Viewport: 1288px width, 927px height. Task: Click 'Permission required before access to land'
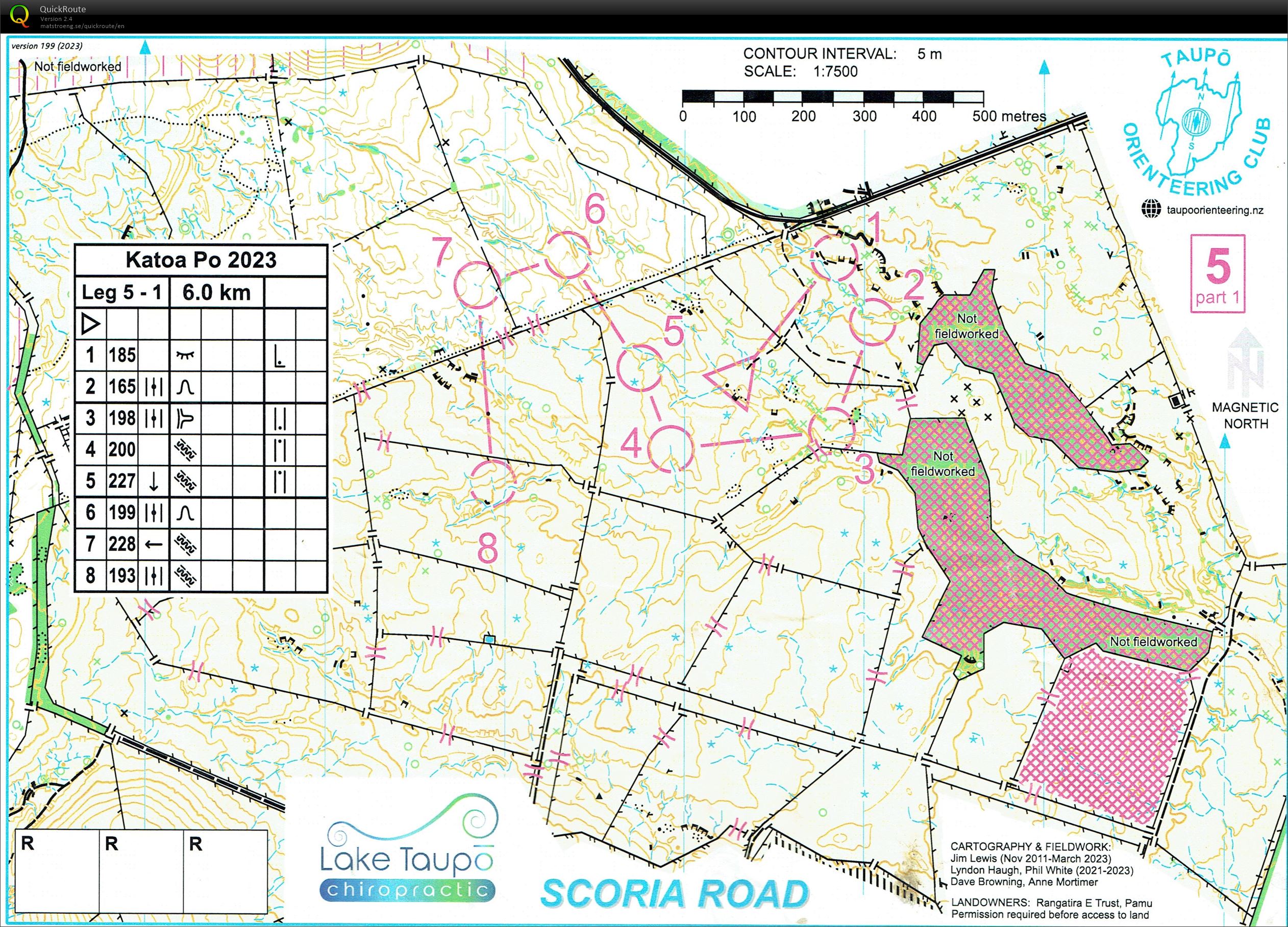(x=1050, y=915)
